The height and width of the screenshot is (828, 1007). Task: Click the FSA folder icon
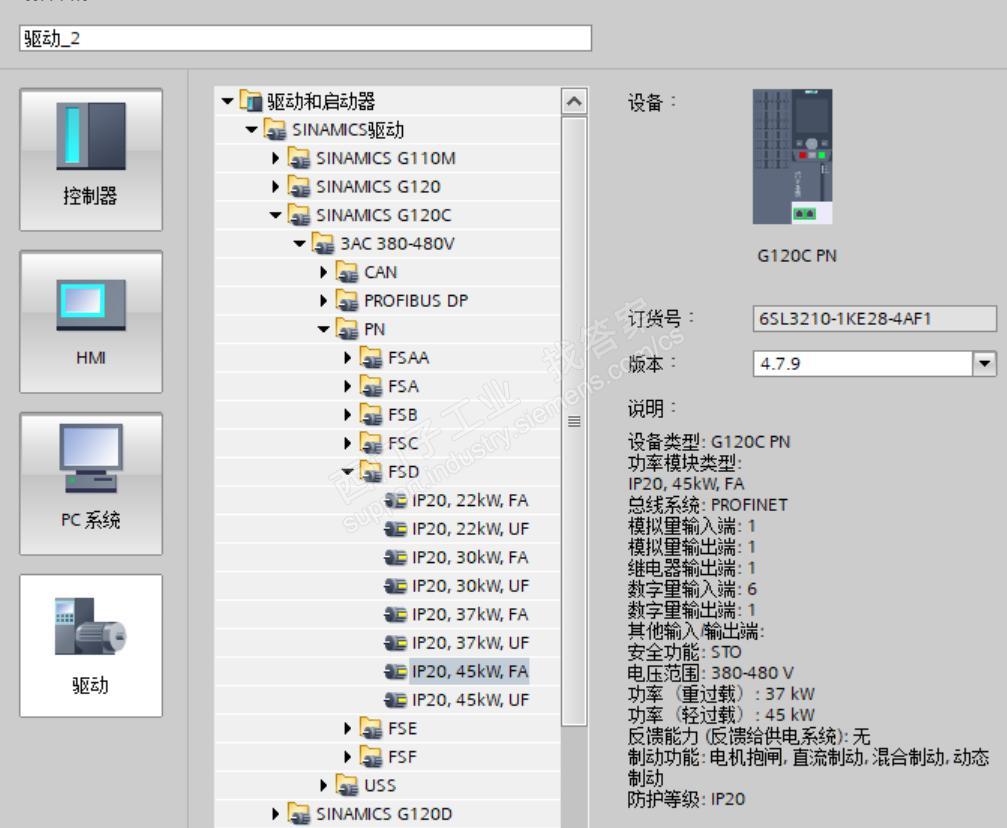click(371, 386)
